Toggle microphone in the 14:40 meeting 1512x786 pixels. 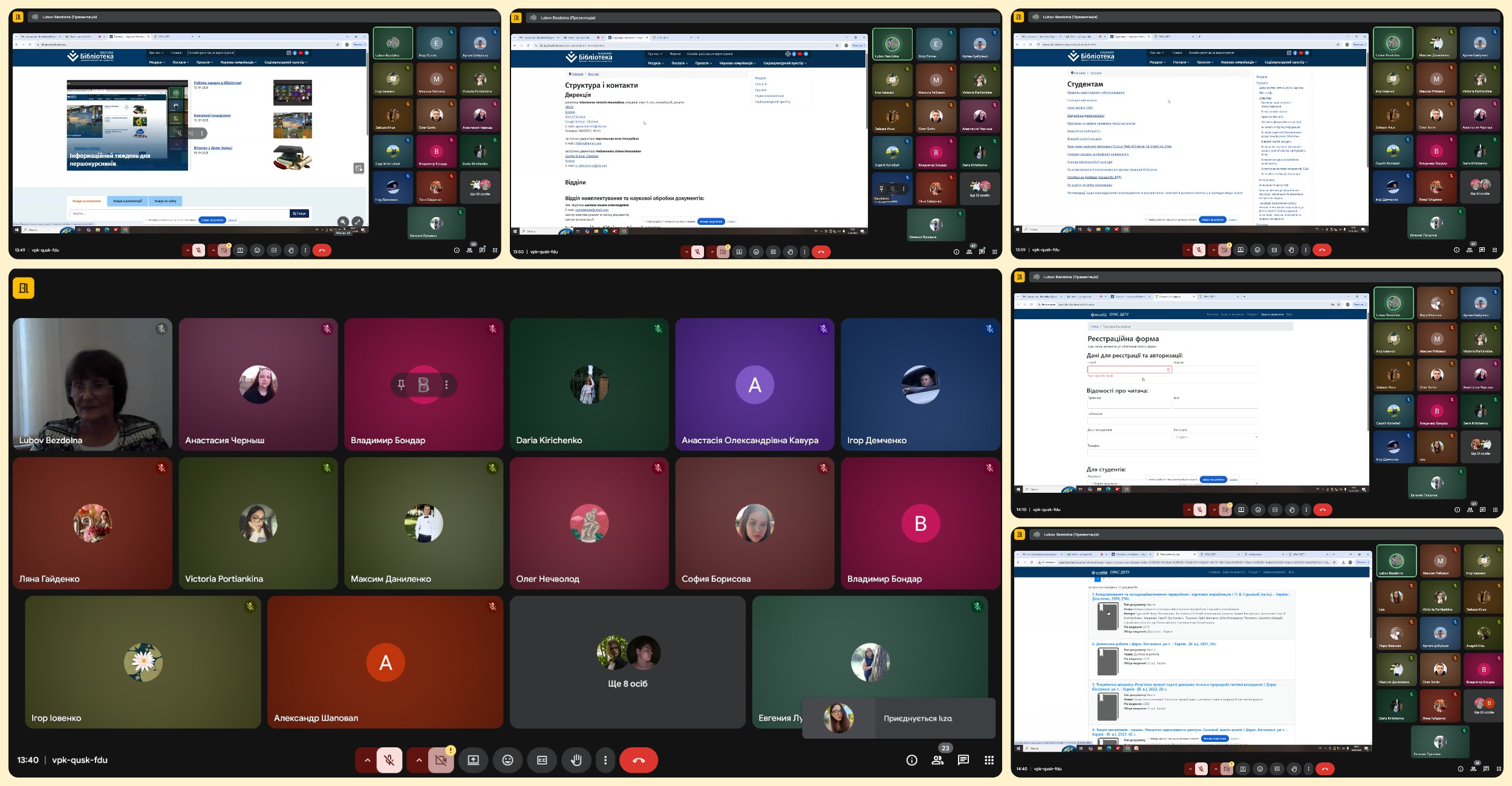coord(1201,769)
